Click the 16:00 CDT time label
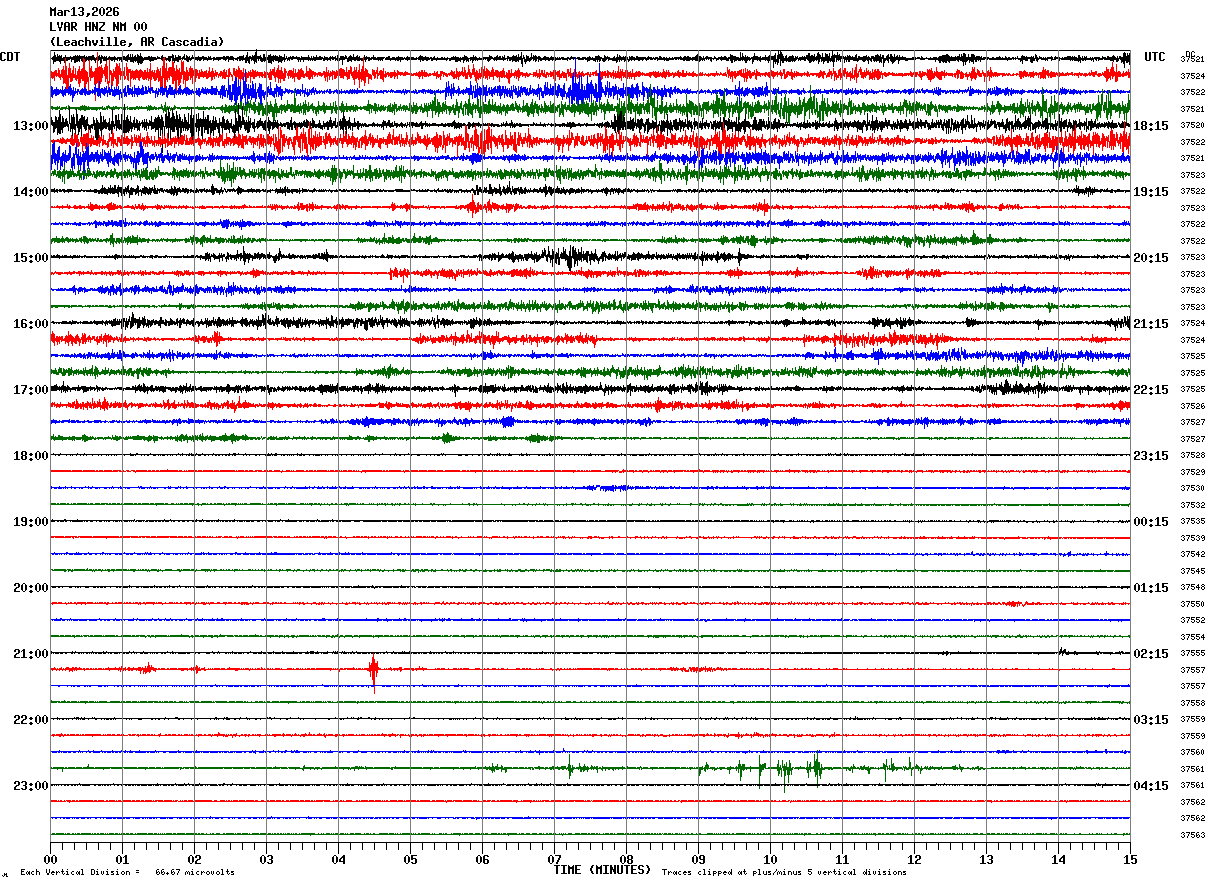This screenshot has height=886, width=1210. tap(31, 324)
